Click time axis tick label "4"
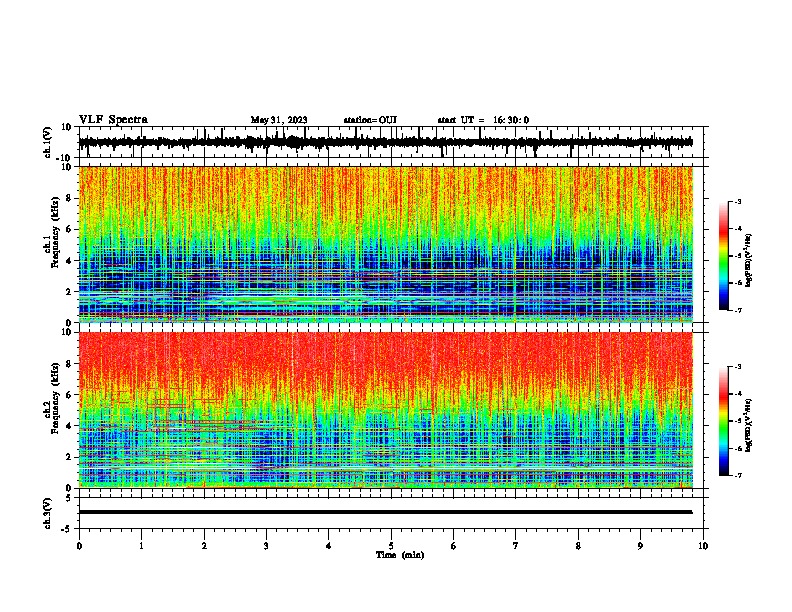The image size is (792, 612). click(x=329, y=546)
